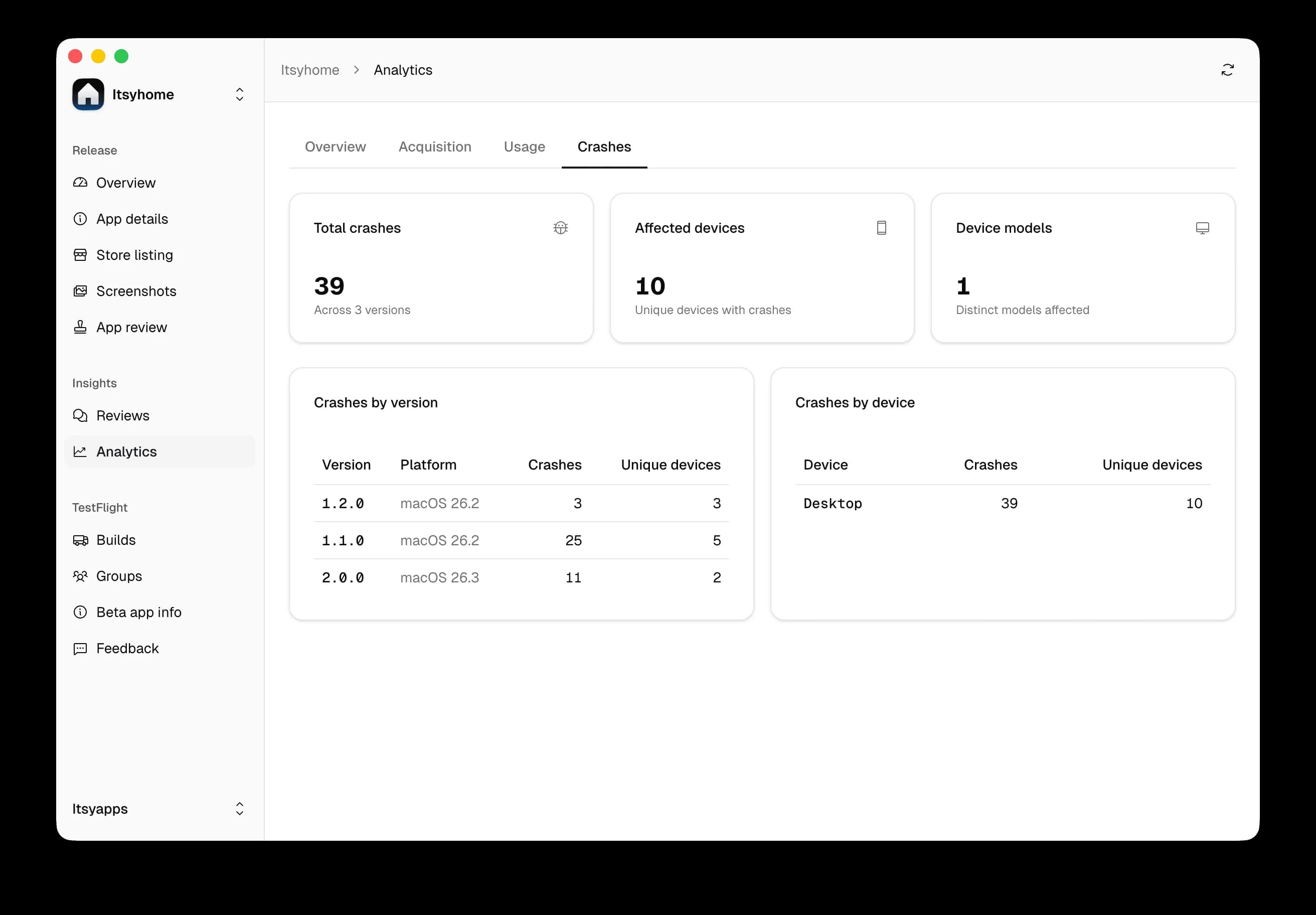Click the Itsyhome breadcrumb link
Viewport: 1316px width, 915px height.
coord(310,69)
